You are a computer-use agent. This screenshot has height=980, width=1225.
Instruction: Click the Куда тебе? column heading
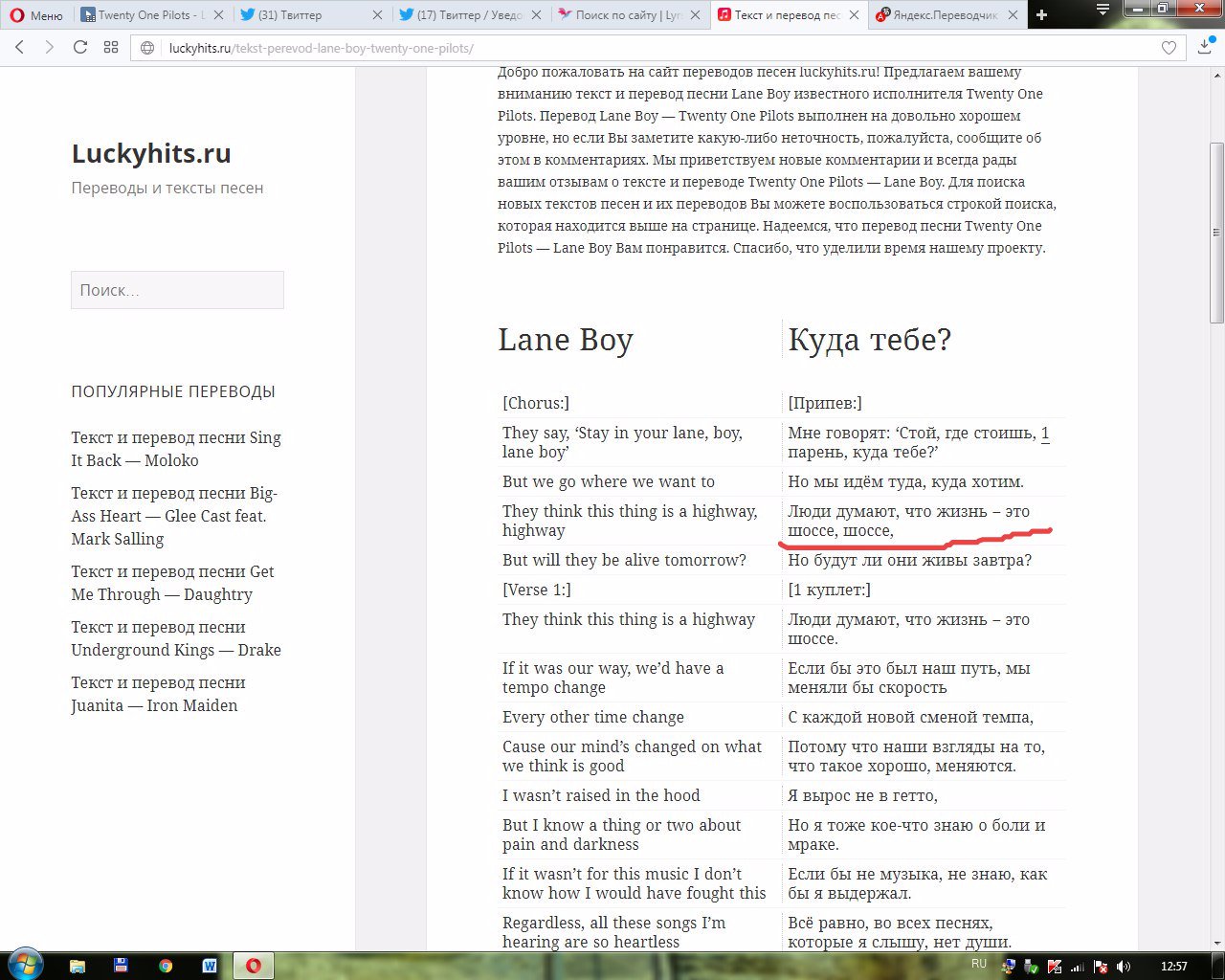click(x=870, y=340)
